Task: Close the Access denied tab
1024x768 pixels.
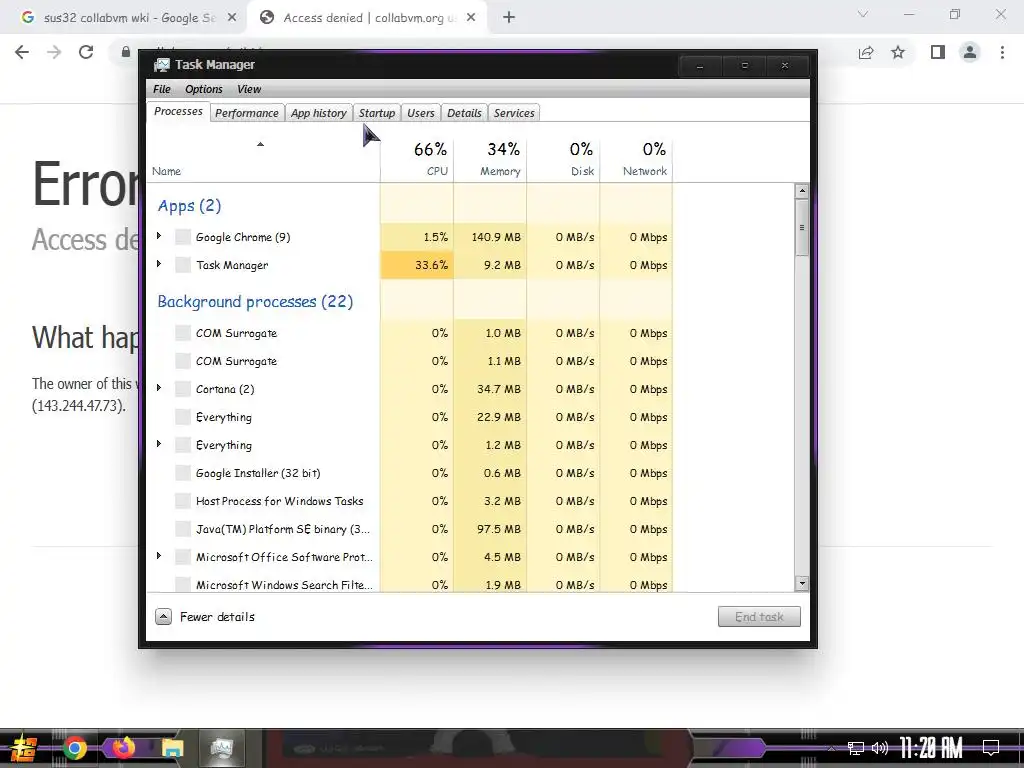Action: (471, 18)
